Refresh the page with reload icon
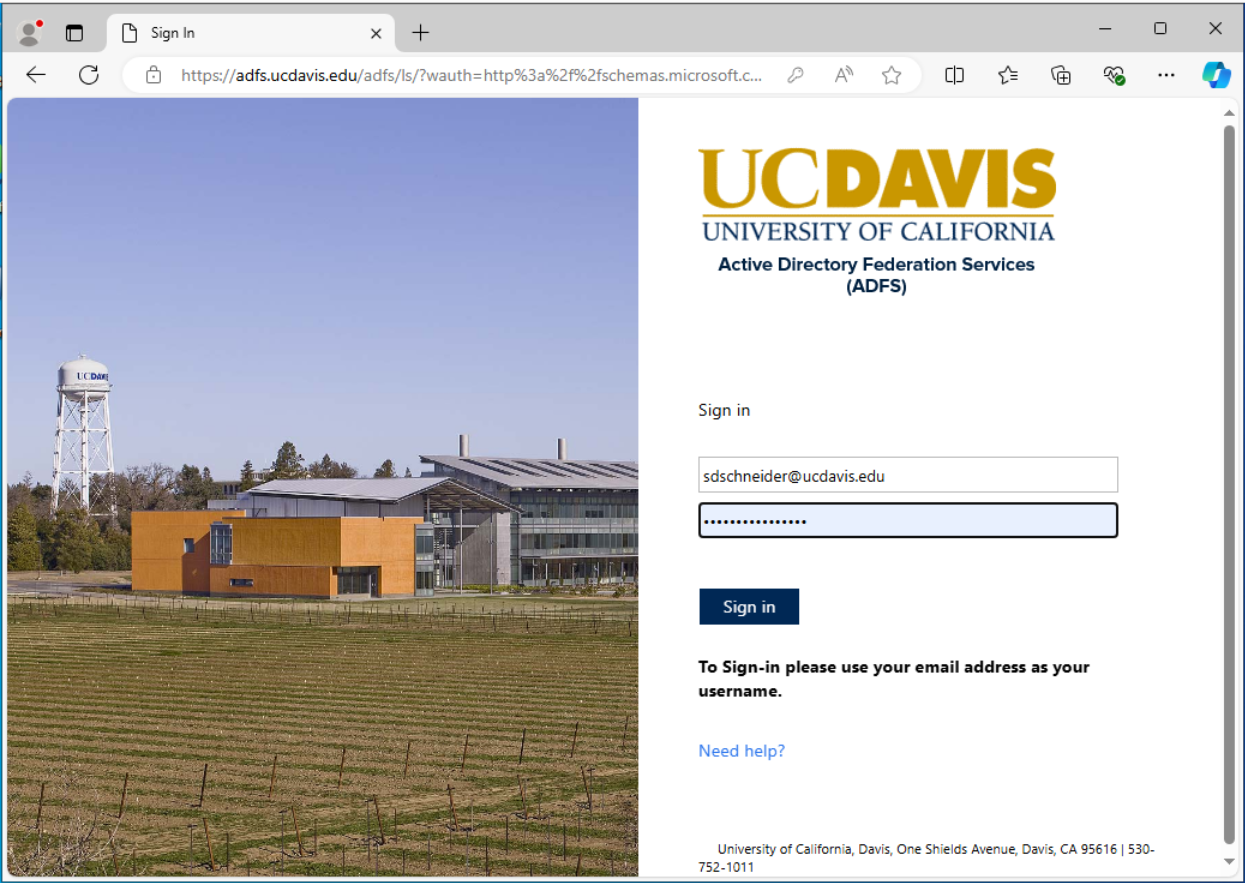1245x883 pixels. (x=89, y=75)
